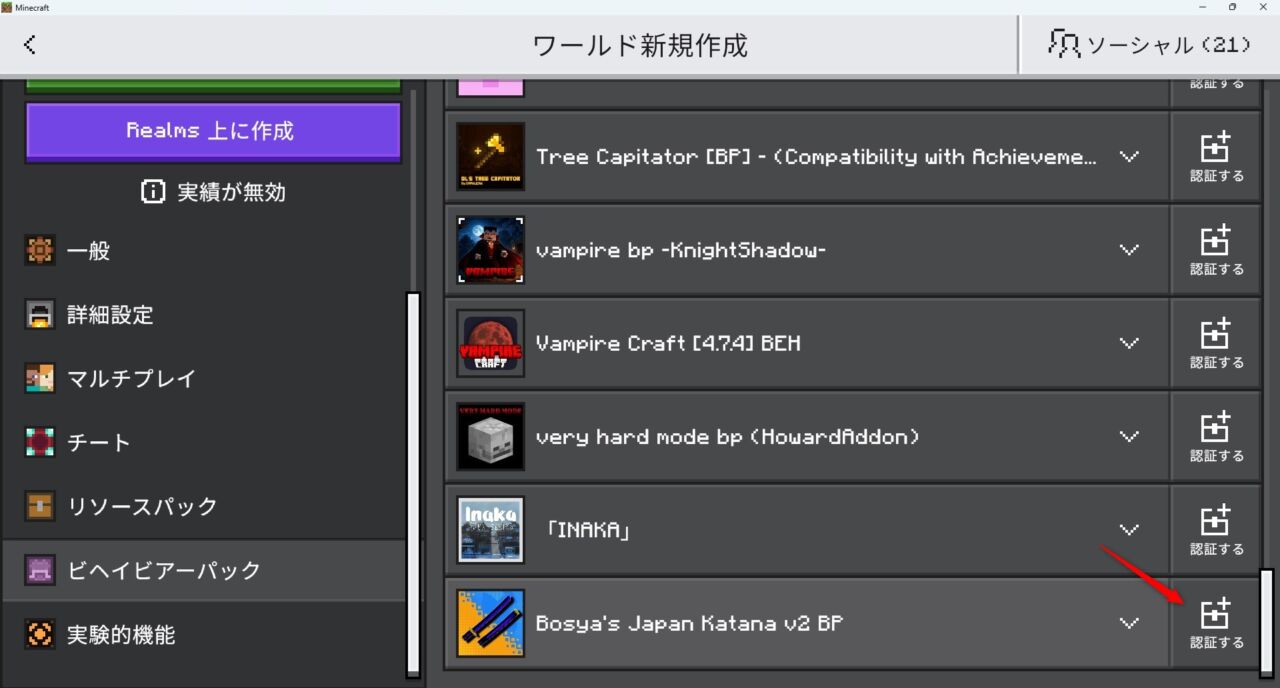1280x688 pixels.
Task: Click the 実績が無効 label
Action: point(232,192)
